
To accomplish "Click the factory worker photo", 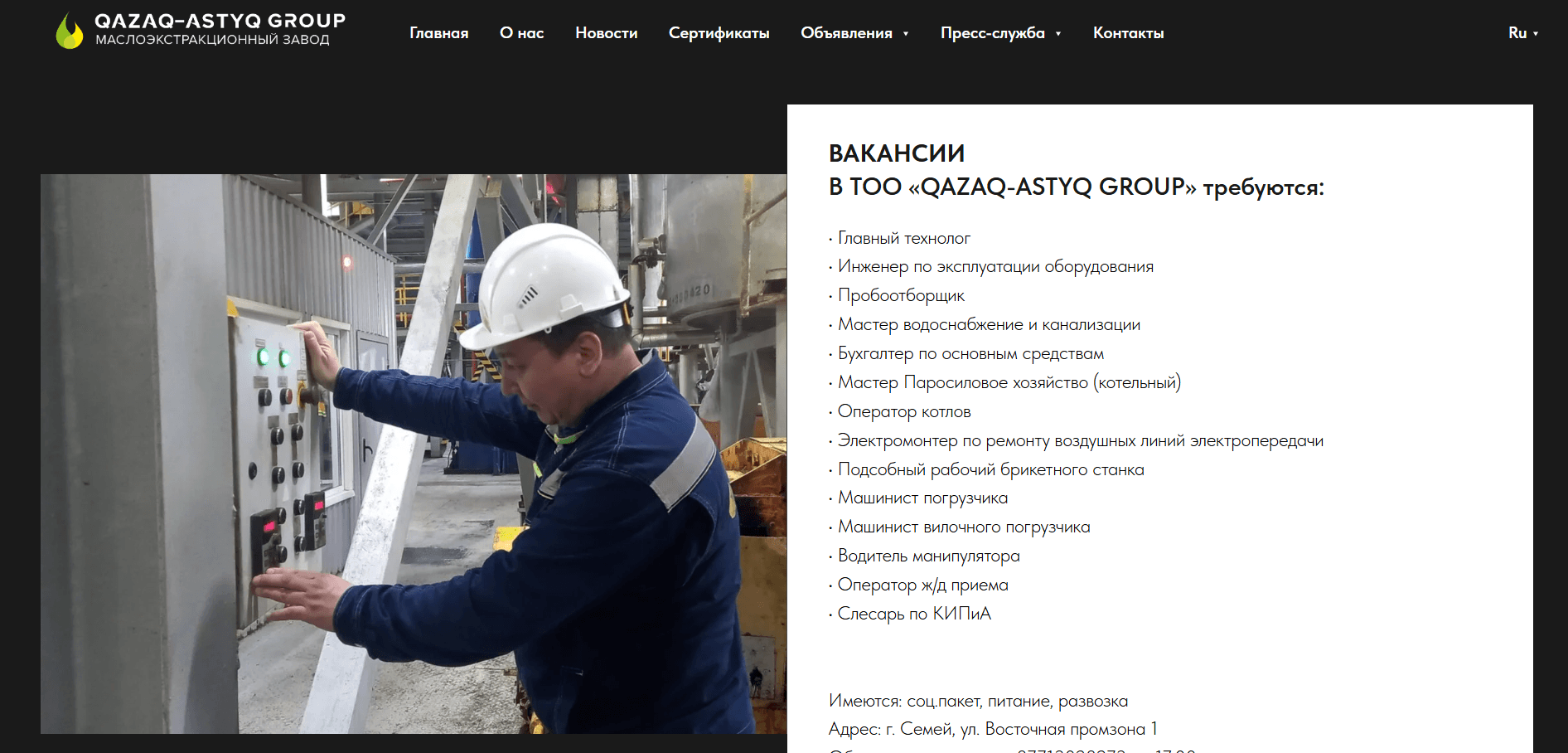I will [414, 454].
